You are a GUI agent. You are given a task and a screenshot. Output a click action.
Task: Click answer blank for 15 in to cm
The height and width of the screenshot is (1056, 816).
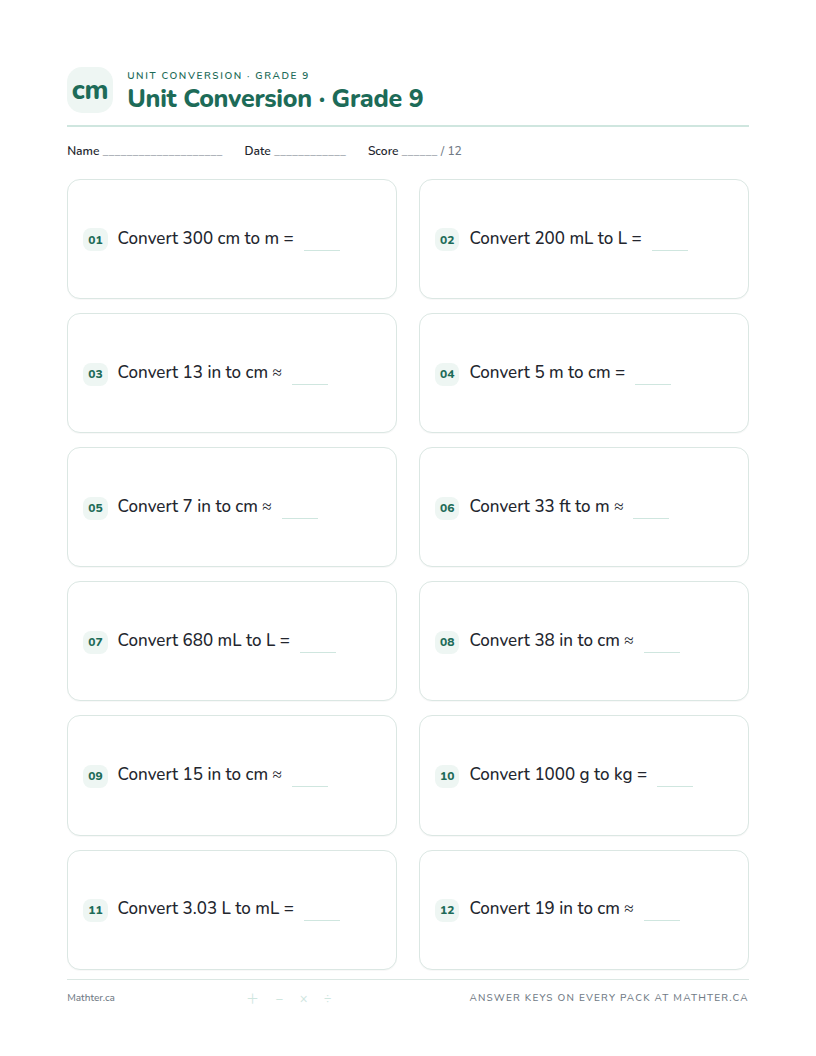coord(310,785)
